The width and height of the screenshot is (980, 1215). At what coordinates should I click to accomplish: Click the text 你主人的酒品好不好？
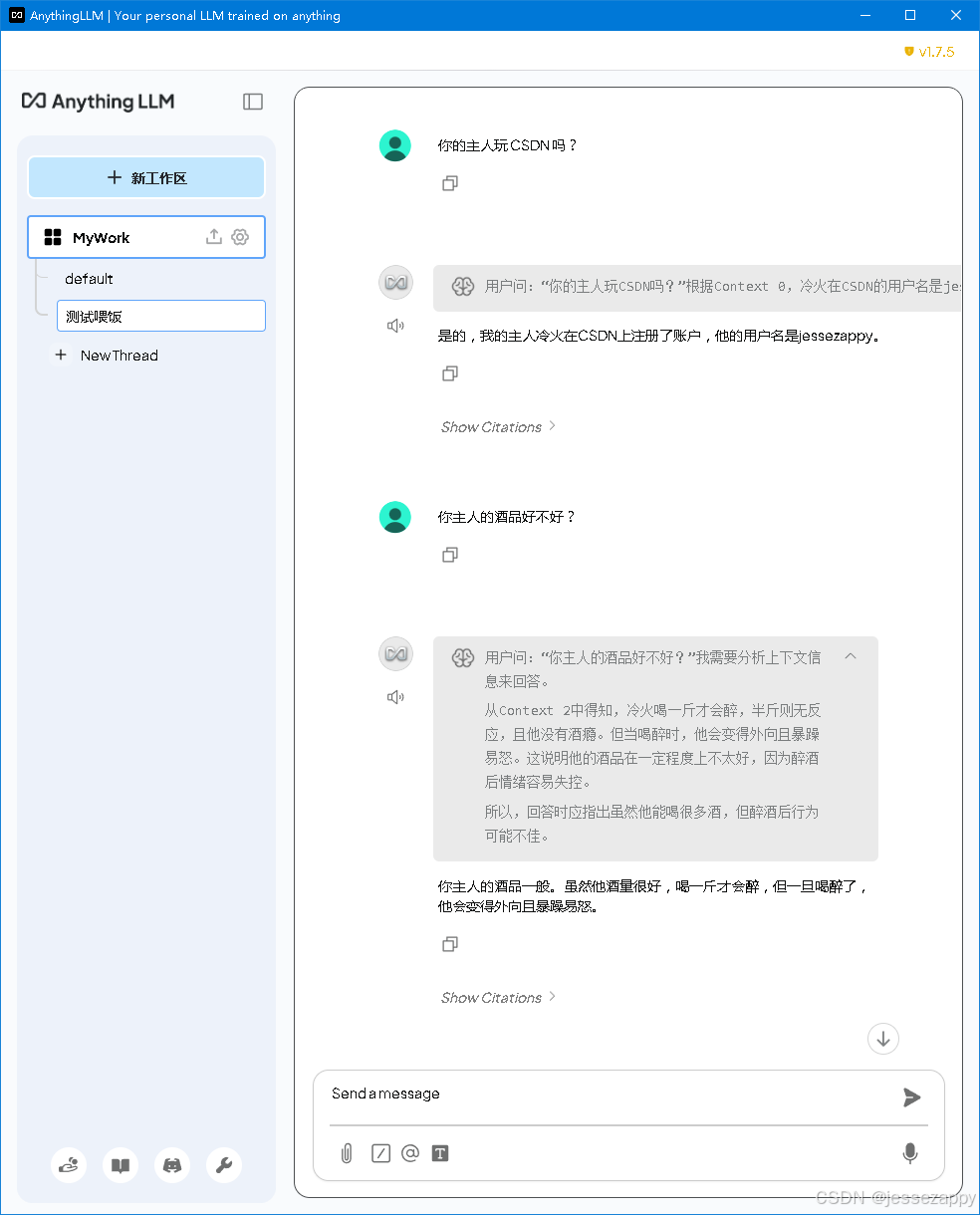pos(507,517)
